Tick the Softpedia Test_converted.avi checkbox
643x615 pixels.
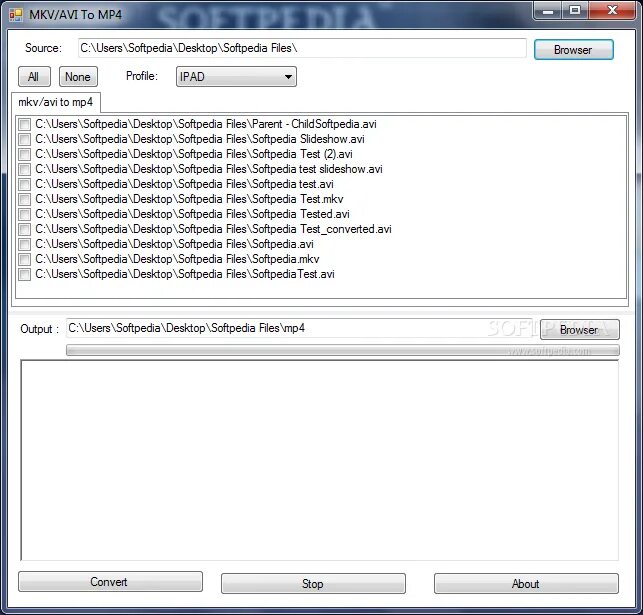(25, 229)
